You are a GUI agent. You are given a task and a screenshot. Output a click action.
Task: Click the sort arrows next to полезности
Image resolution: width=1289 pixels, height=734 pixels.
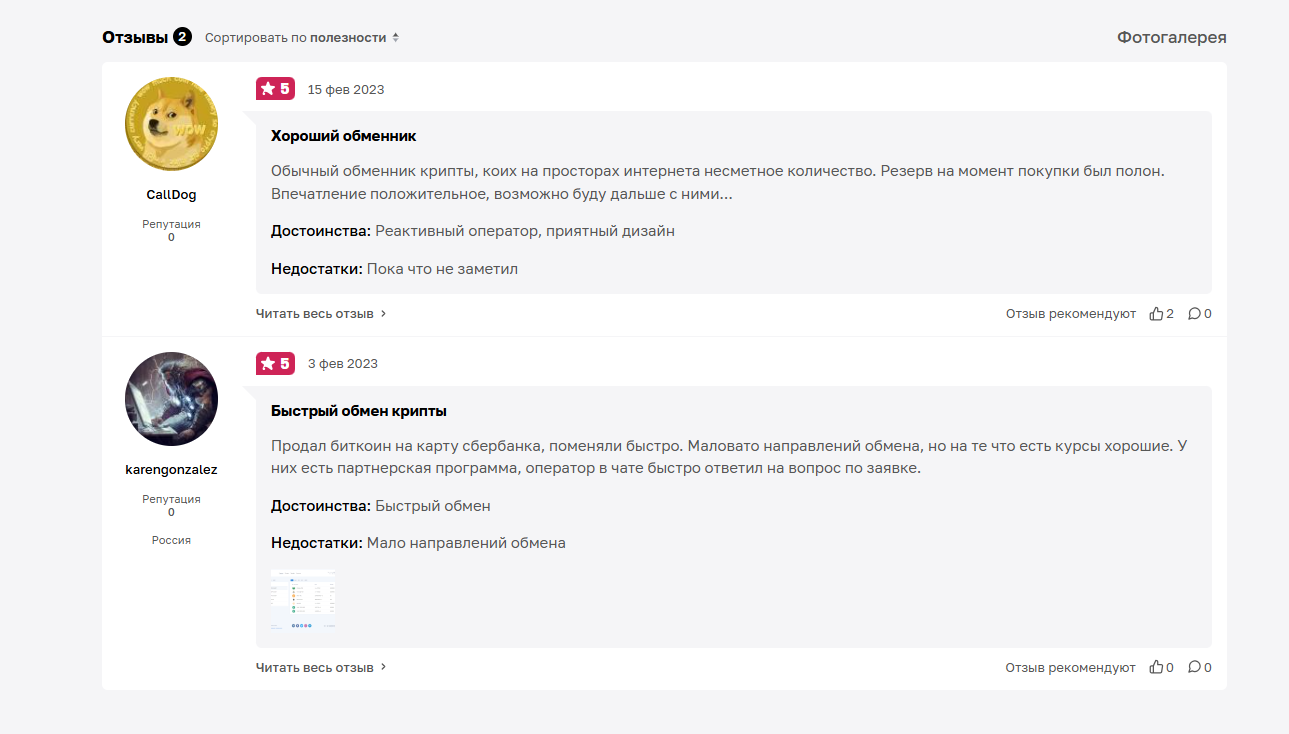[395, 37]
